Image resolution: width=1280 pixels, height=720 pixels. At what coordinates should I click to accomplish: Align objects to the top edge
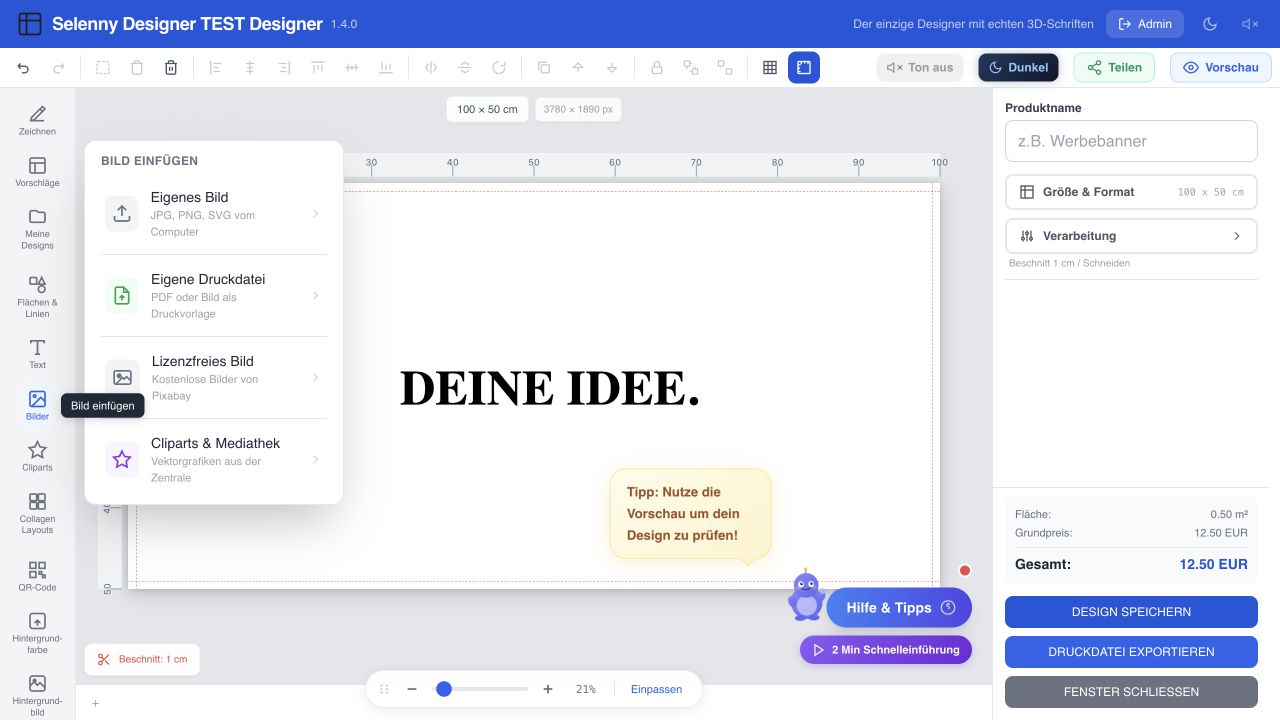(318, 68)
